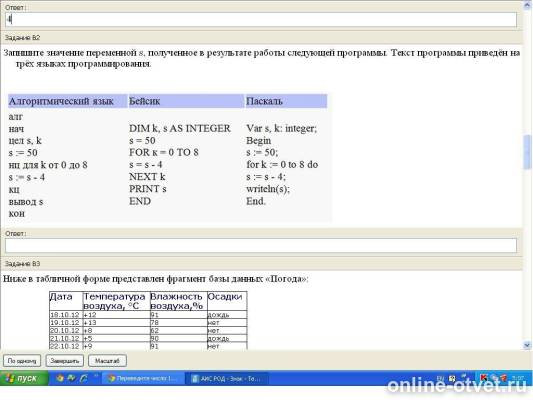The image size is (533, 400).
Task: Click the scrollbar down arrow at bottom right
Action: (527, 345)
